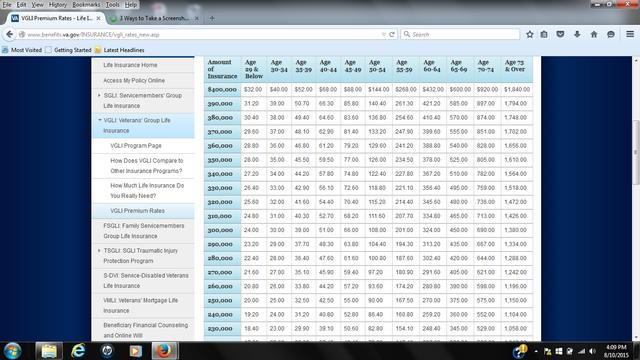Click the $1,840.00 cell for Age 75 & Over
Viewport: 640px width, 360px height.
[517, 89]
